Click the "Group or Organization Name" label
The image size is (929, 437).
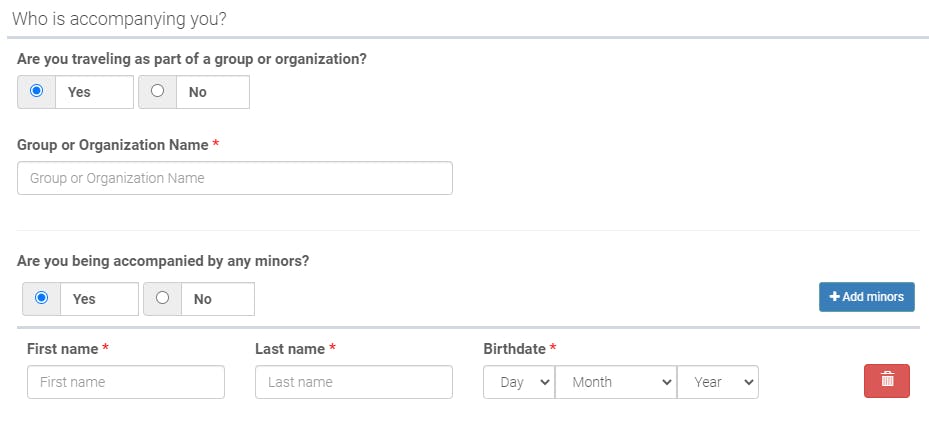click(113, 145)
